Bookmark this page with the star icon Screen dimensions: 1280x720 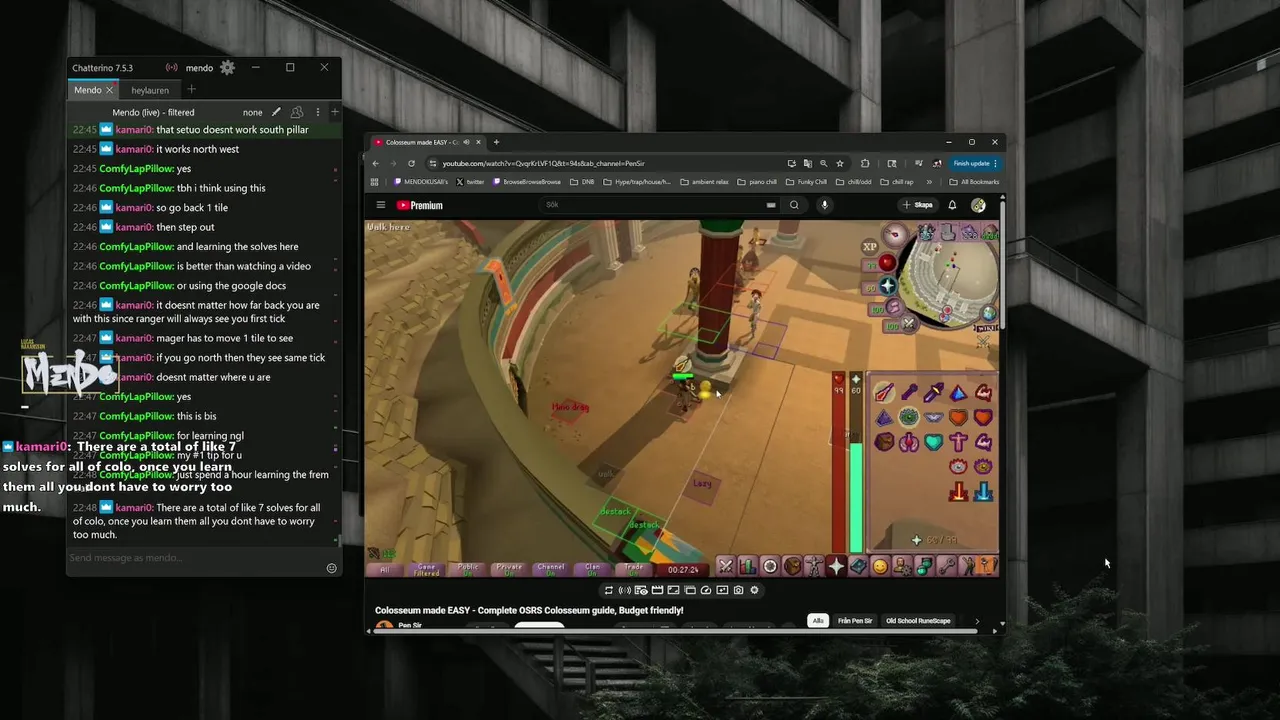coord(840,163)
